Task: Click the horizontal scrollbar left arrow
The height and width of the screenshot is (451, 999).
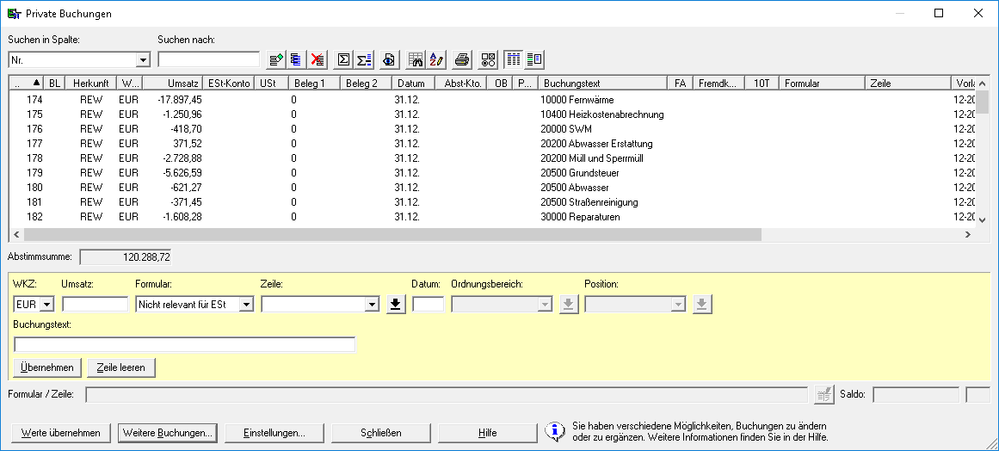Action: [x=15, y=234]
